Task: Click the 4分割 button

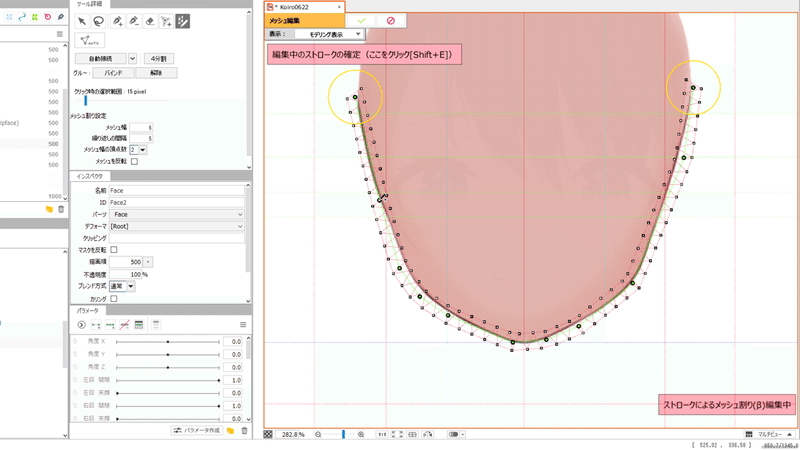Action: click(x=159, y=59)
